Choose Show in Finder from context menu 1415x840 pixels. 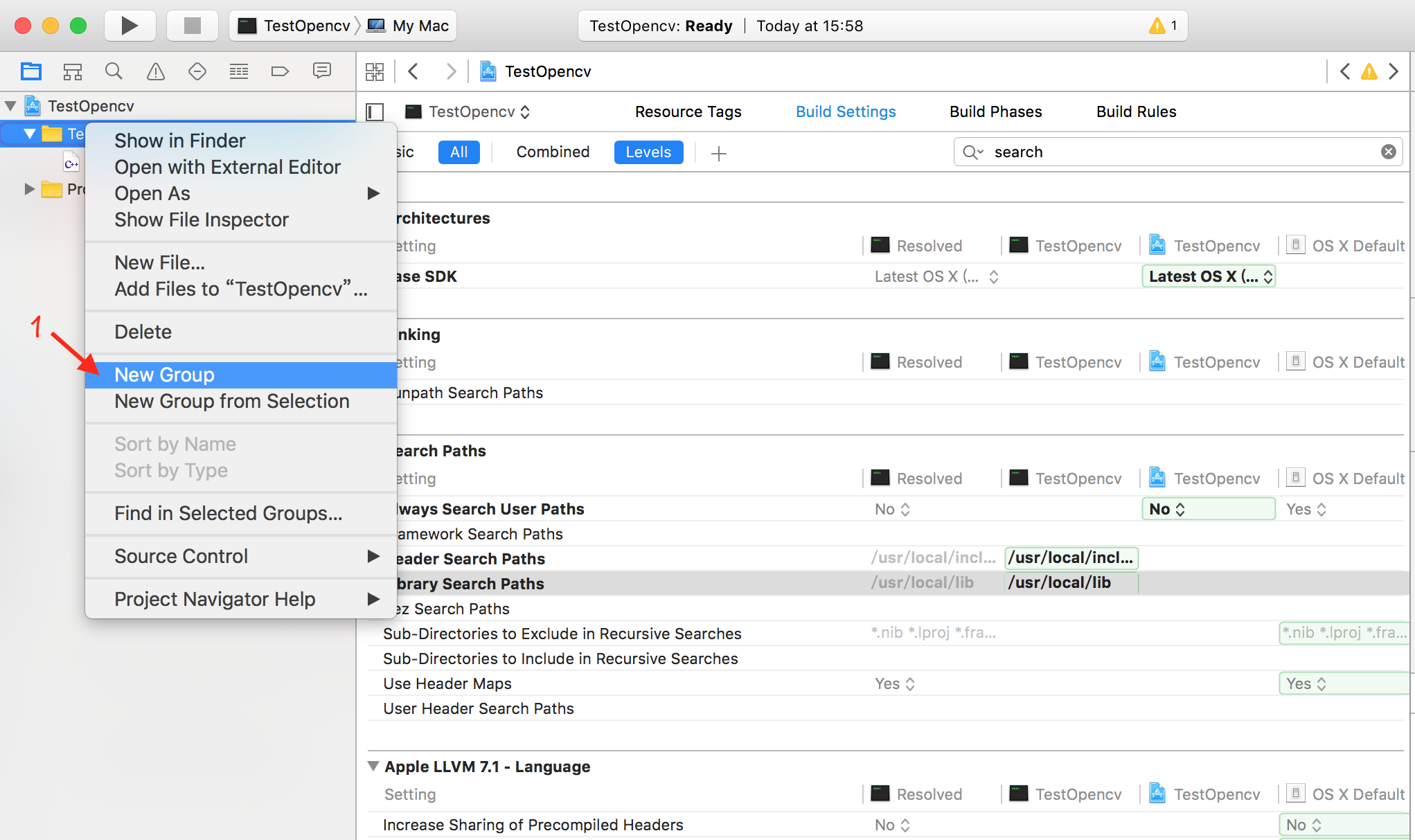coord(241,141)
